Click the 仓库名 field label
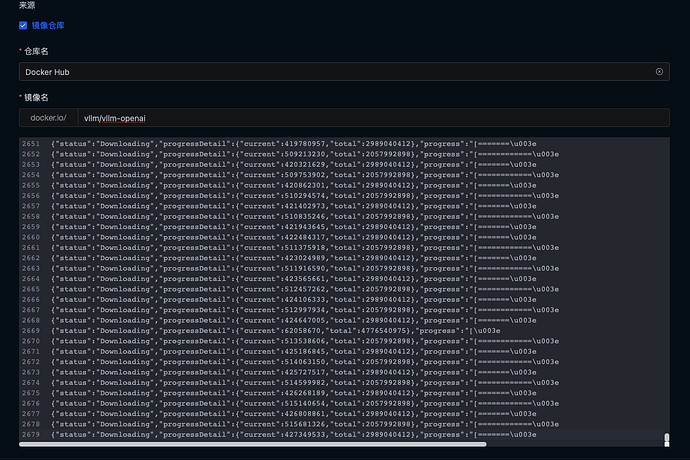The width and height of the screenshot is (690, 460). click(x=36, y=52)
